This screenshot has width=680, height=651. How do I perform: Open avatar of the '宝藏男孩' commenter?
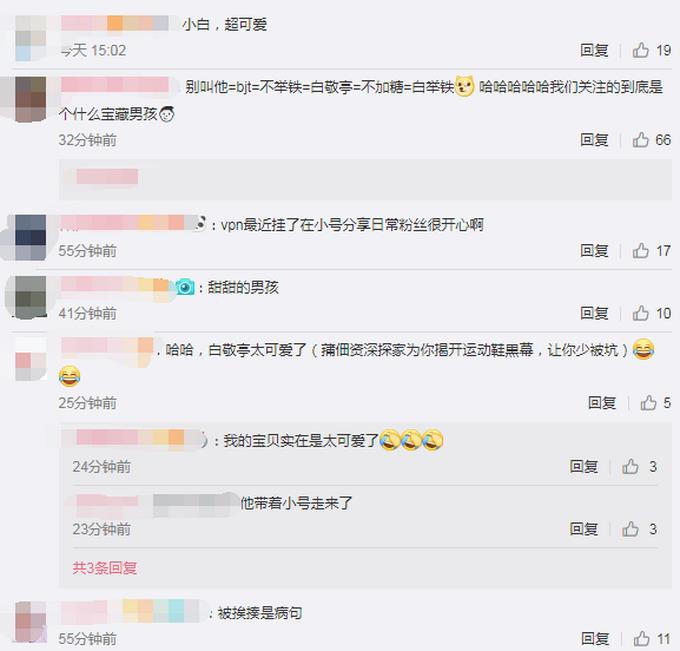(30, 99)
